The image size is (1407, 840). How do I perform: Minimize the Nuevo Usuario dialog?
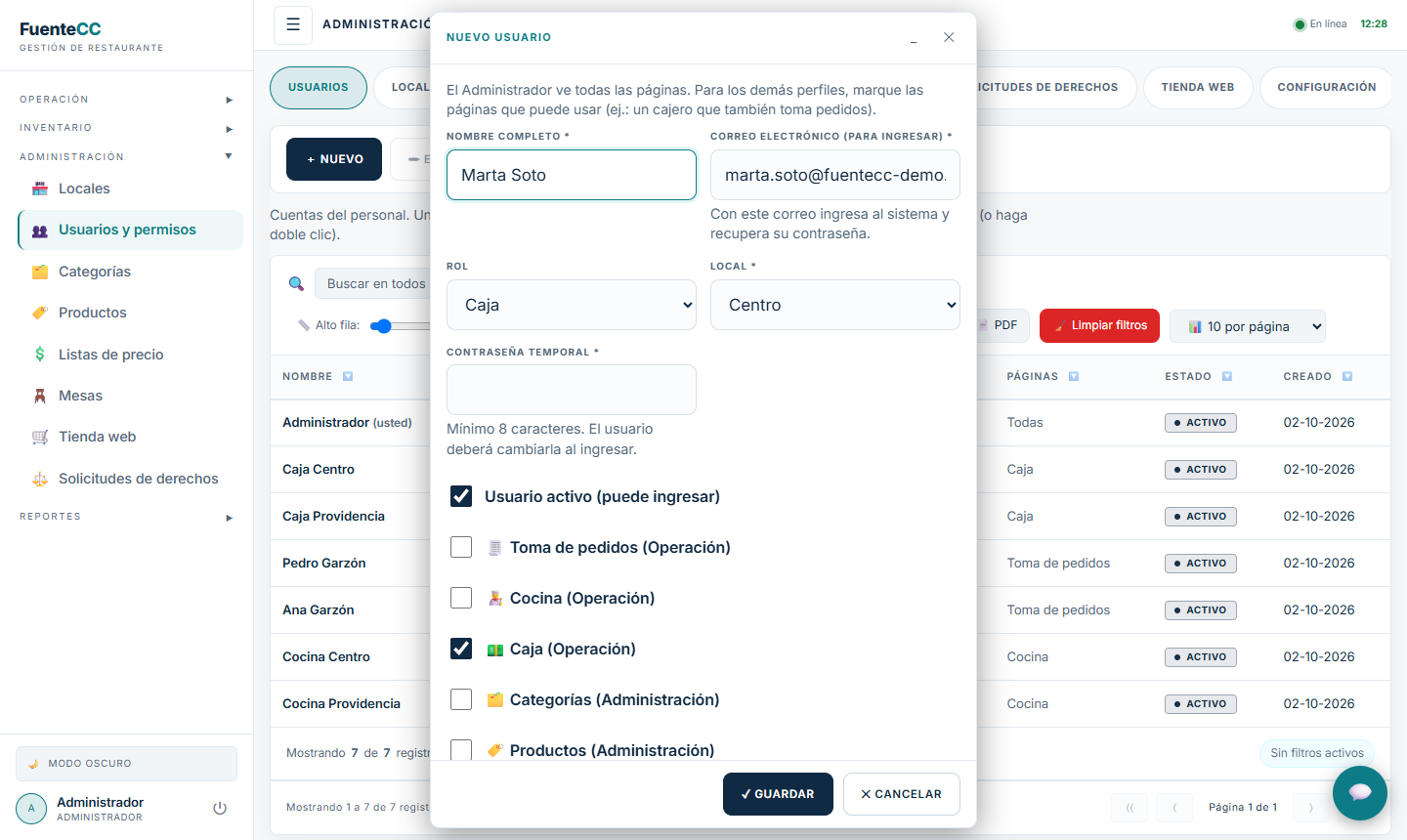(x=914, y=37)
